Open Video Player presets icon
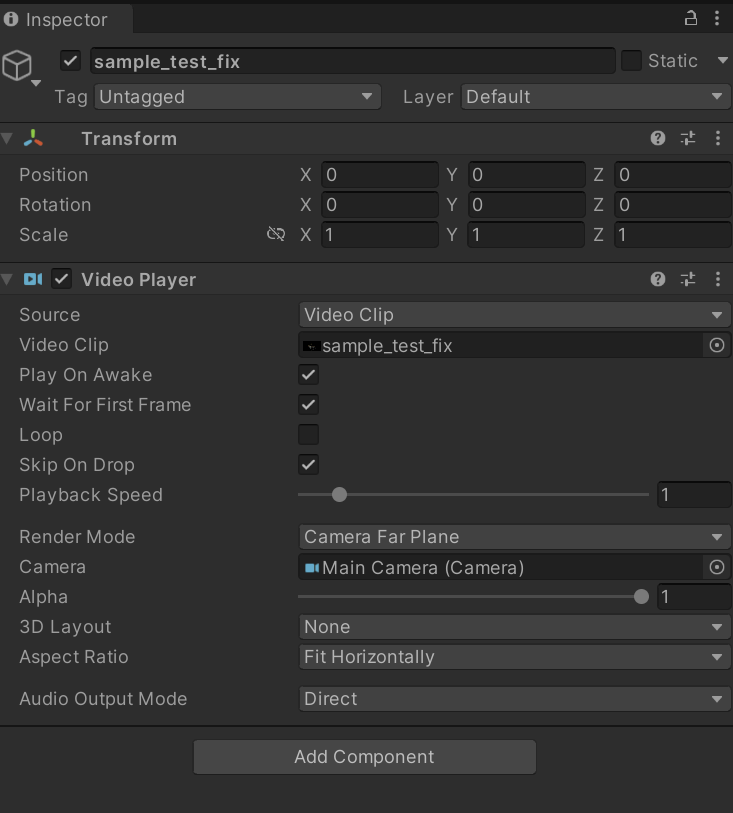 (x=688, y=279)
